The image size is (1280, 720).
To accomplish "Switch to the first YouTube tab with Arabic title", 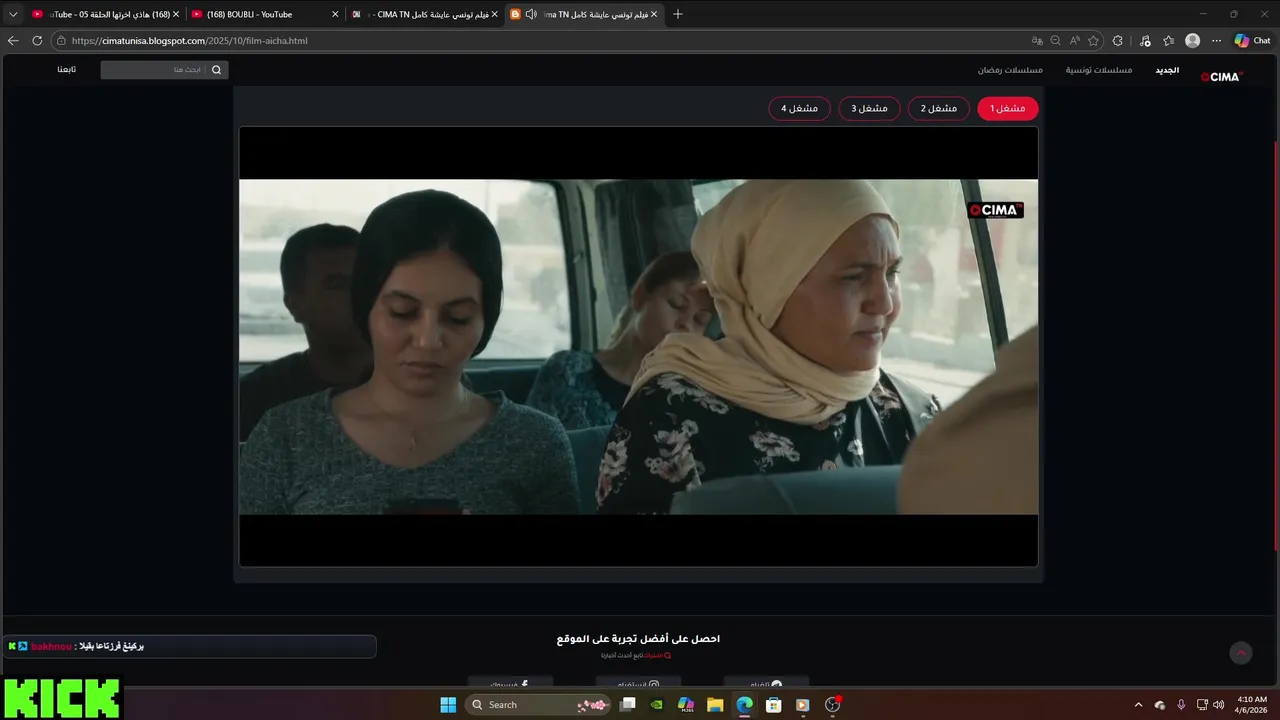I will (104, 14).
